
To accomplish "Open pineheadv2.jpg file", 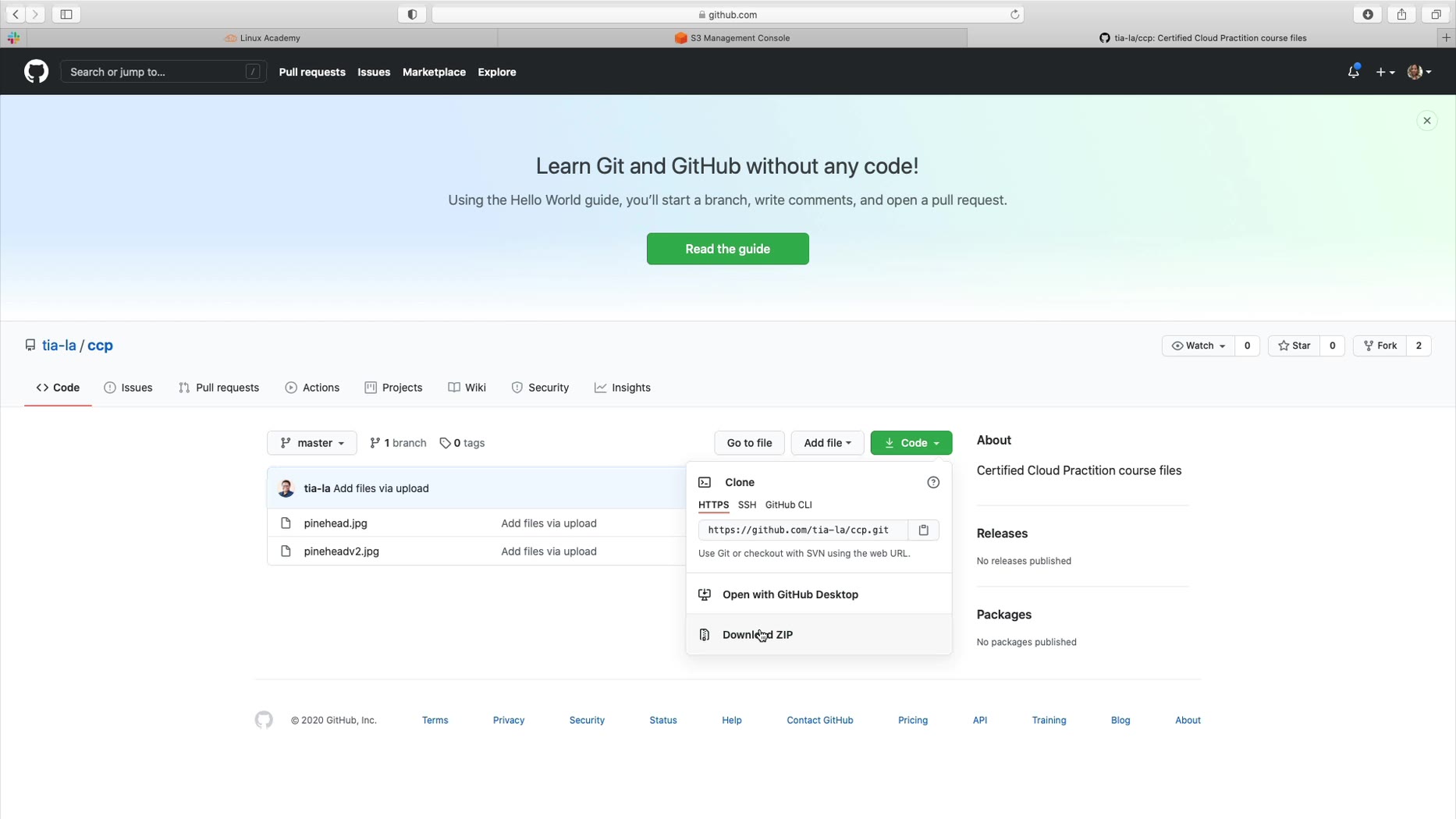I will 342,551.
